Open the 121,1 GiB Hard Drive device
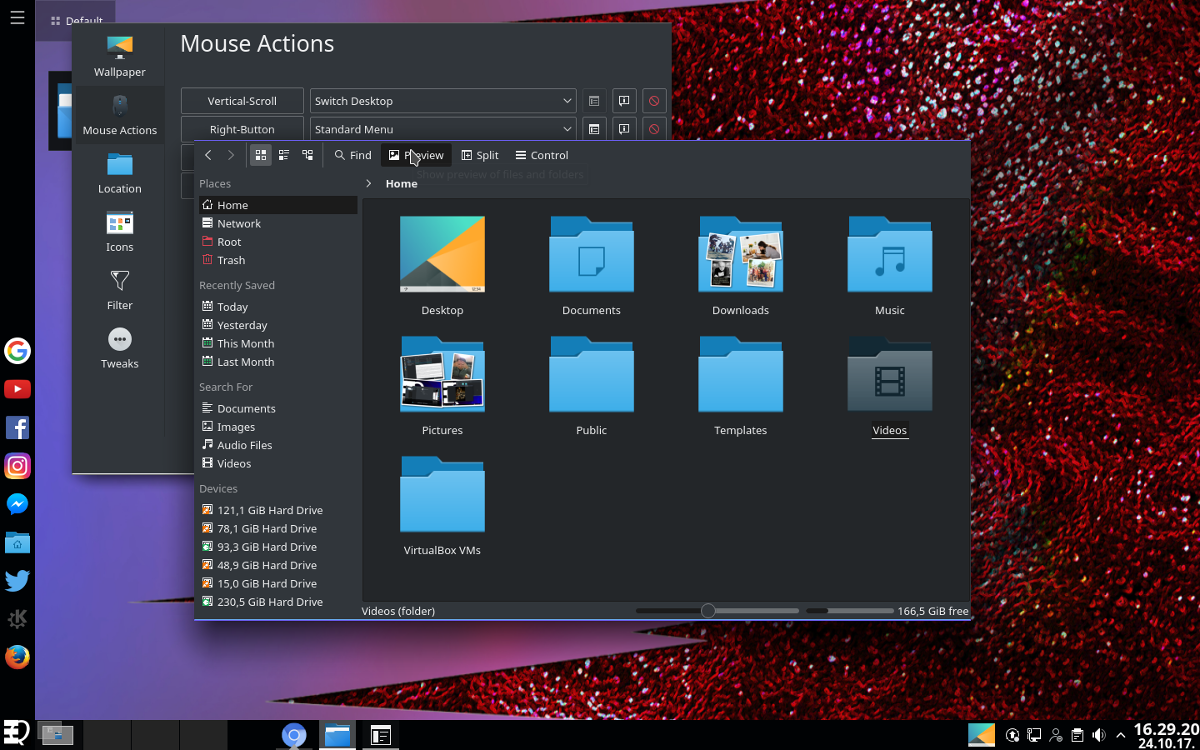Image resolution: width=1200 pixels, height=750 pixels. tap(276, 510)
